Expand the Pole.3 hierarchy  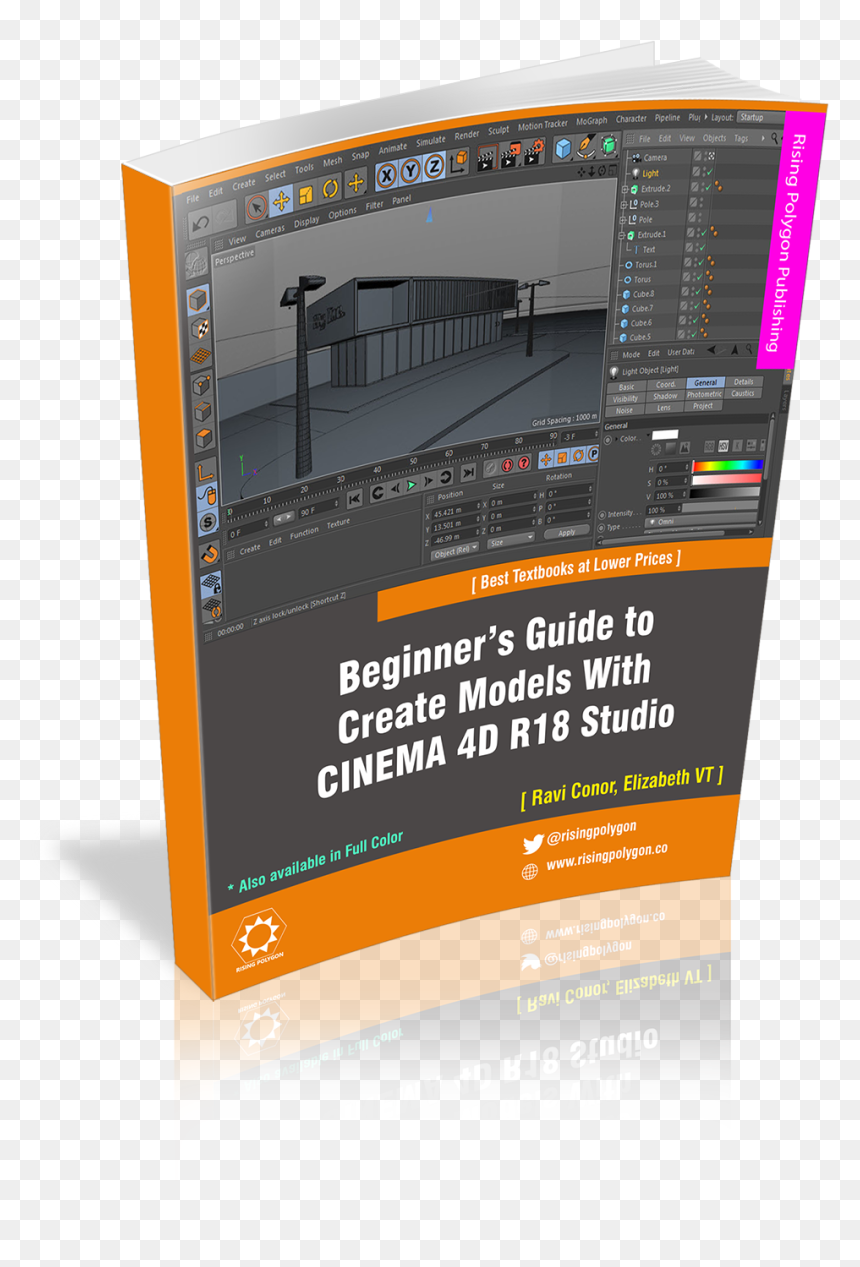tap(625, 204)
